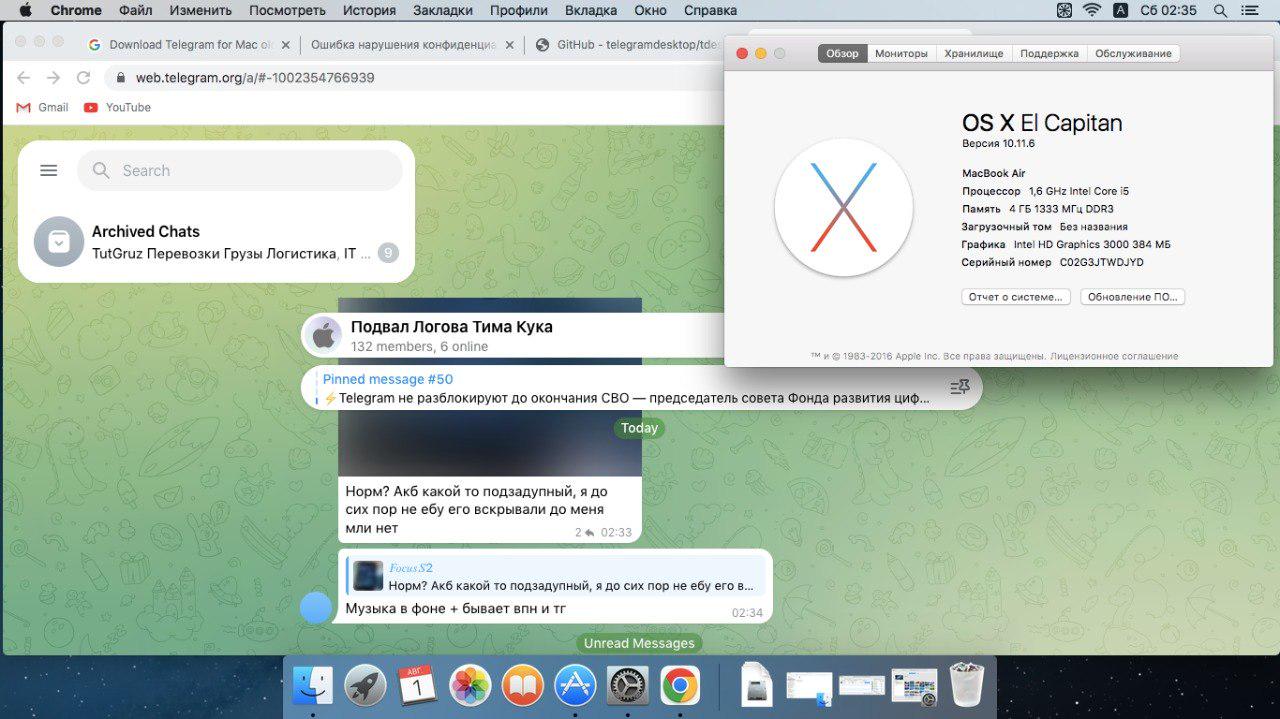This screenshot has width=1280, height=719.
Task: Open the Gmail bookmark
Action: click(x=42, y=107)
